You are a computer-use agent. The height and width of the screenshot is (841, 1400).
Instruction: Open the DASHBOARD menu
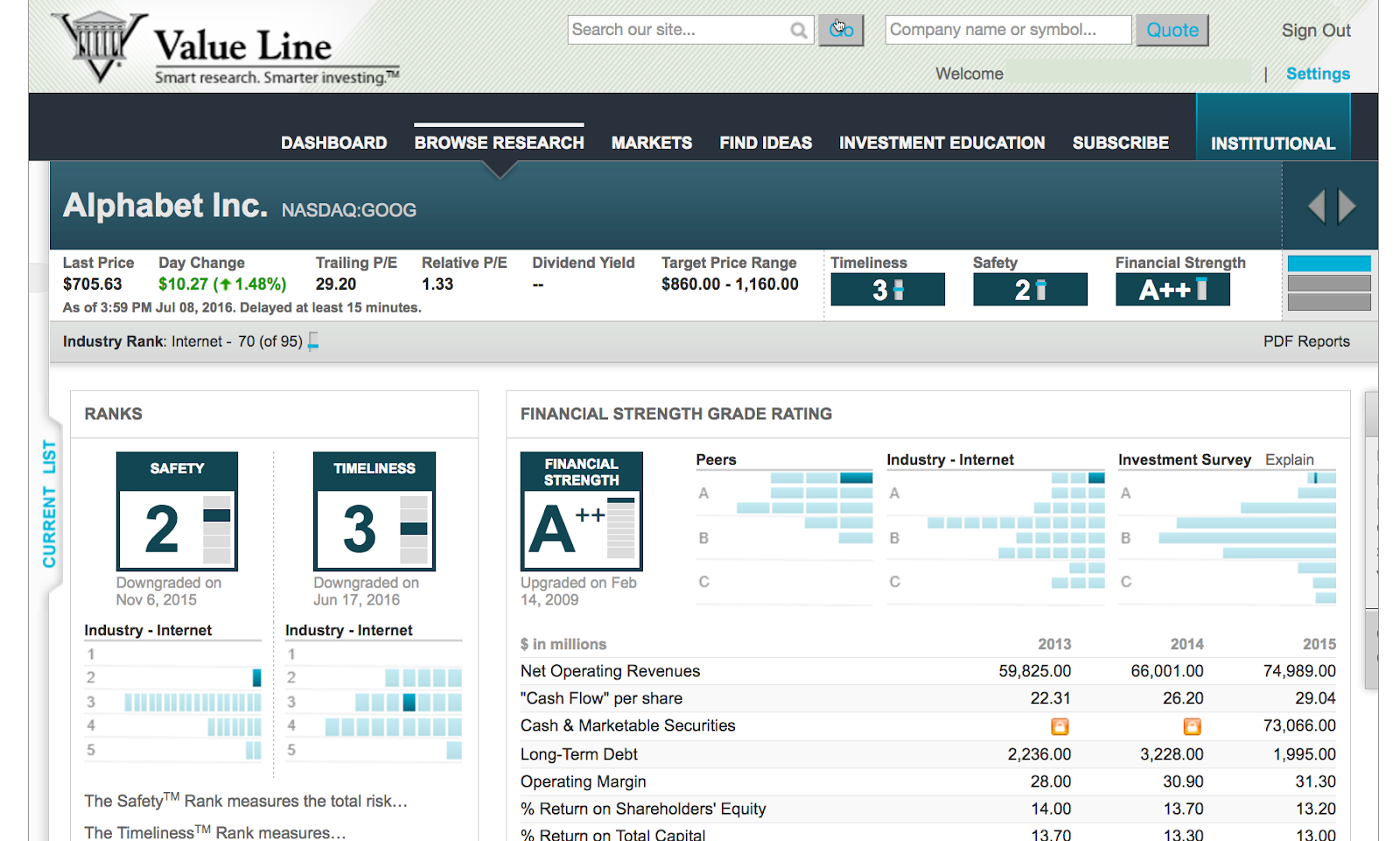click(x=333, y=143)
